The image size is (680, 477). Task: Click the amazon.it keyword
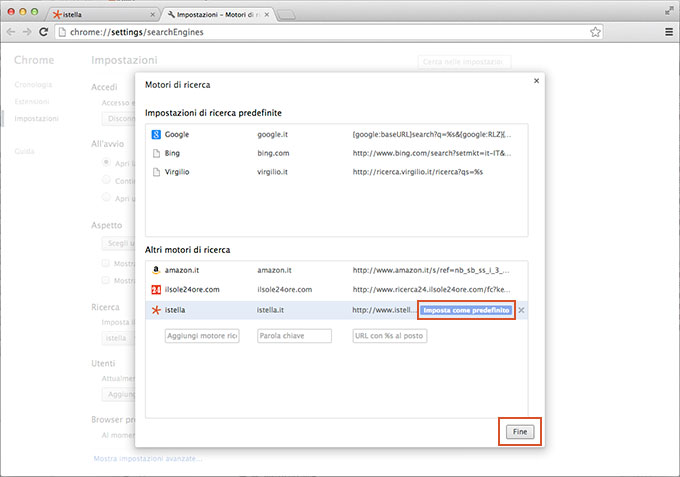pyautogui.click(x=275, y=270)
